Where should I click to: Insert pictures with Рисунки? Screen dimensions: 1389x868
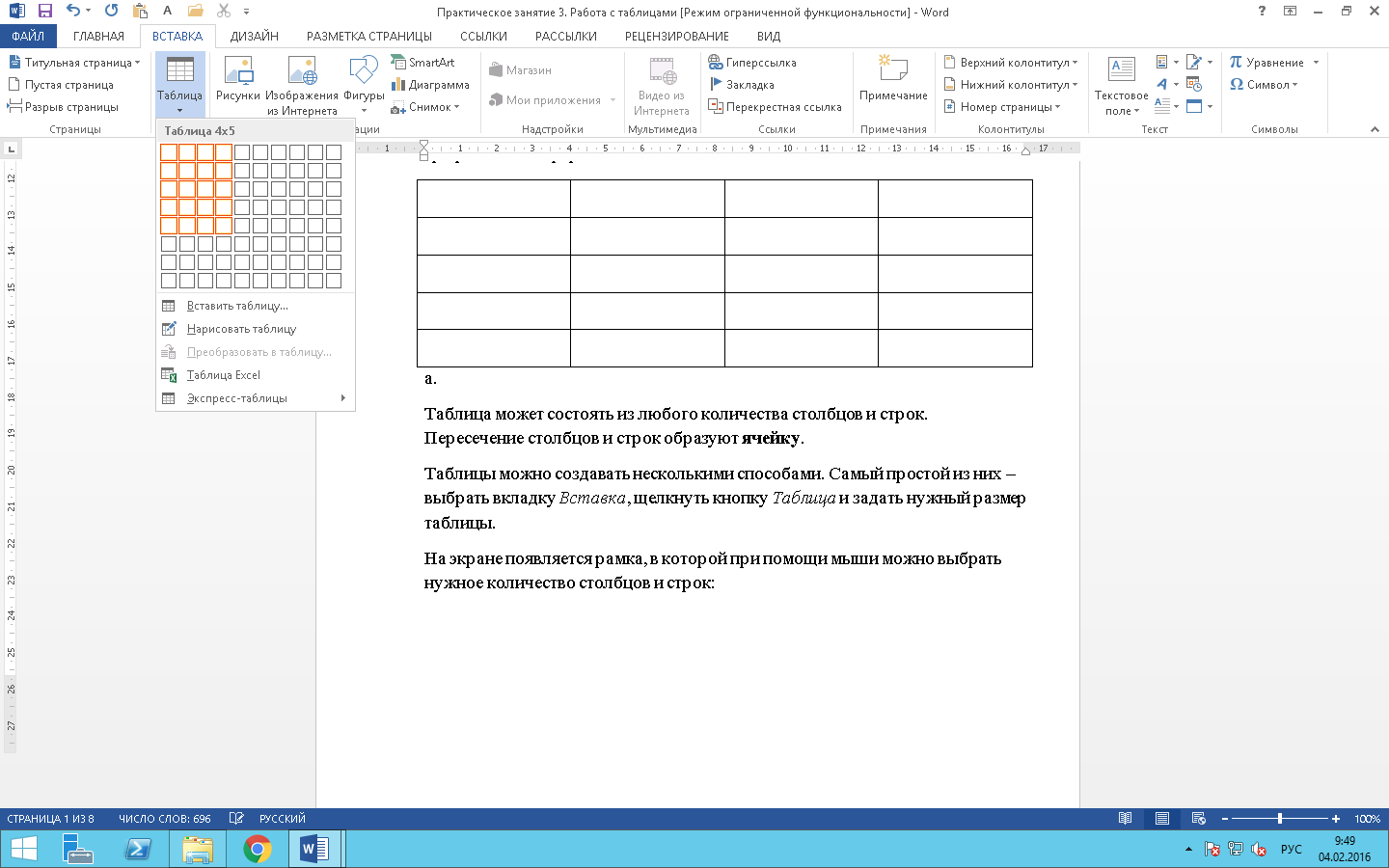tap(238, 79)
